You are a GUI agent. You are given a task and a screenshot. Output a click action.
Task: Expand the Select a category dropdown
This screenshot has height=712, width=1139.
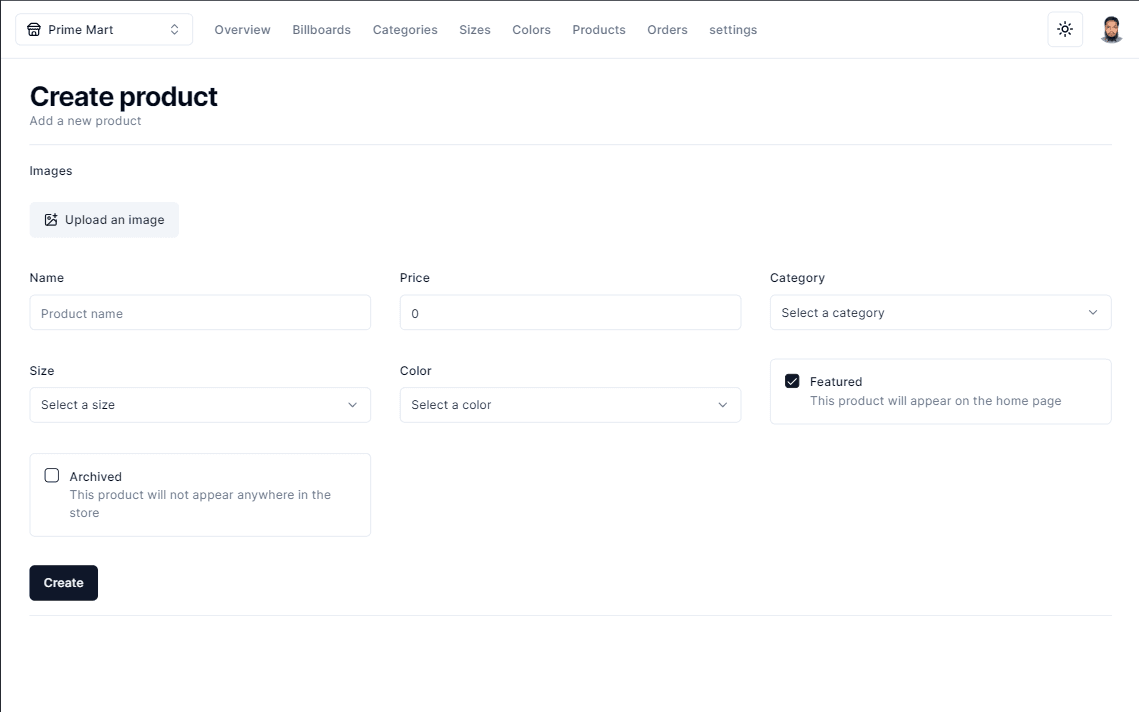tap(940, 313)
